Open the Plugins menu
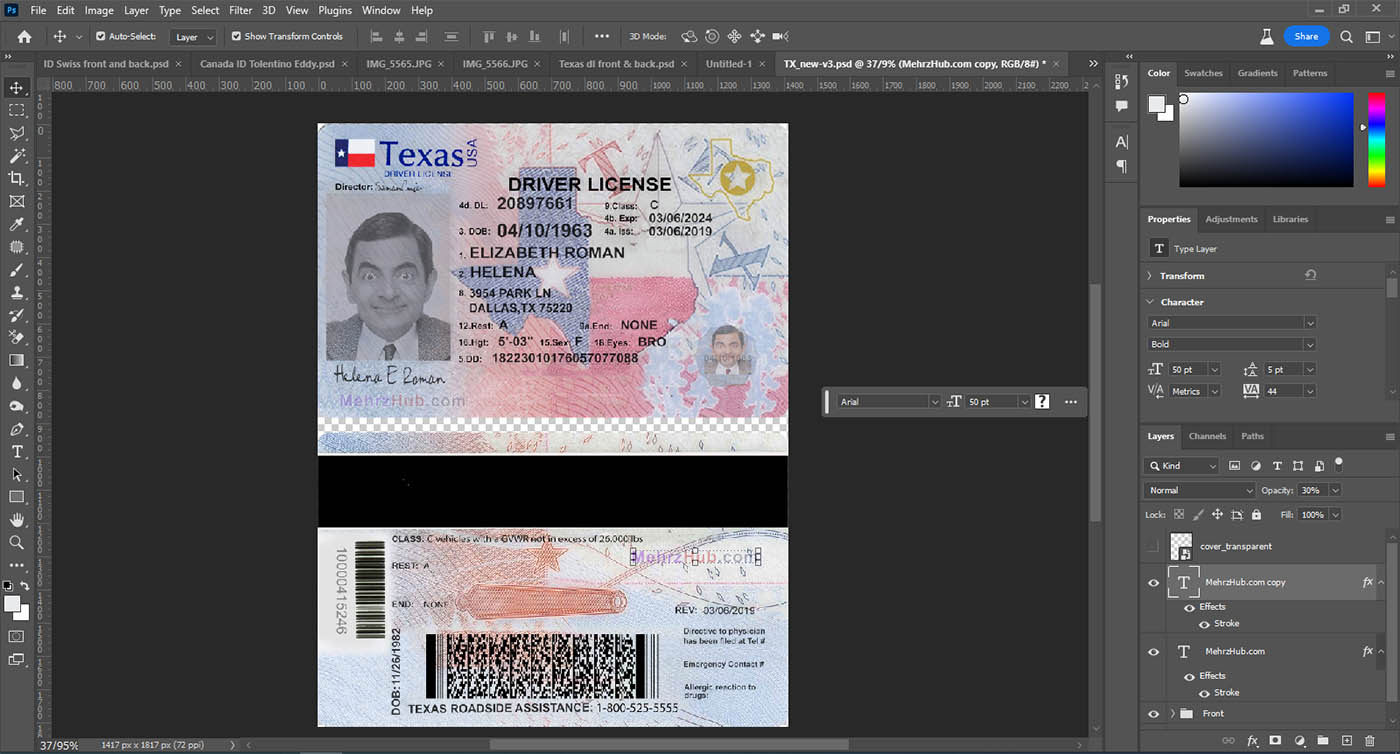 pos(335,10)
